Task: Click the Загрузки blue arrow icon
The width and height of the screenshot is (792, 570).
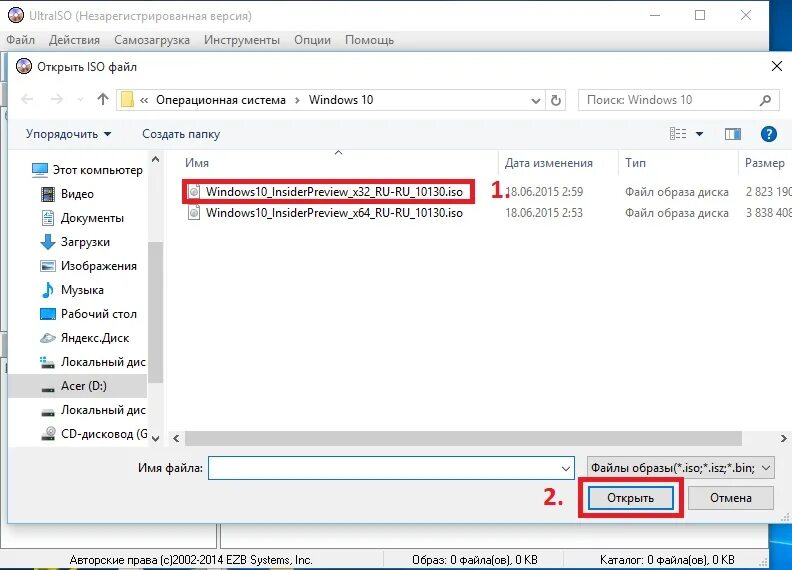Action: (47, 242)
